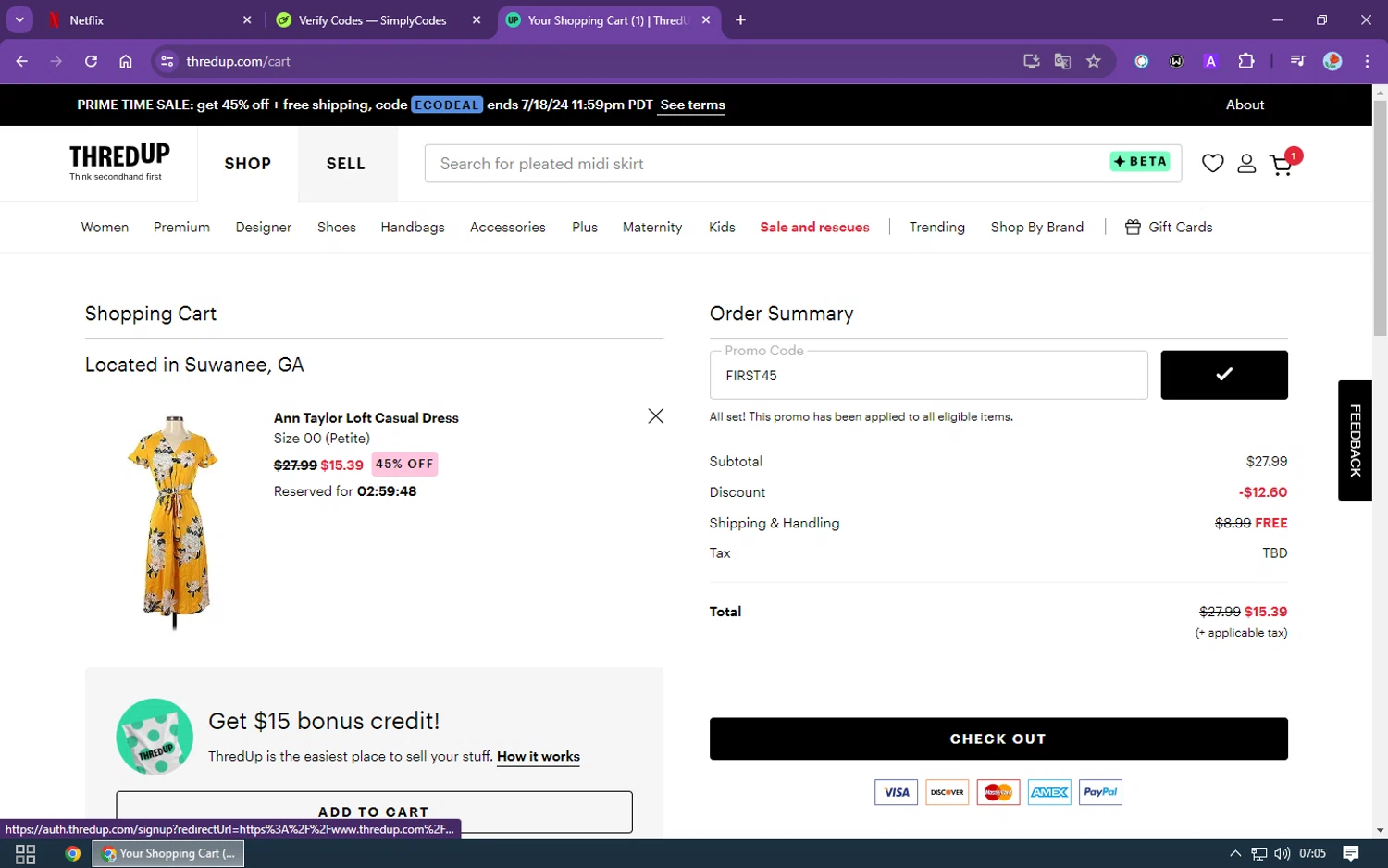The height and width of the screenshot is (868, 1388).
Task: Click the ECODEAL promo code badge
Action: (x=447, y=105)
